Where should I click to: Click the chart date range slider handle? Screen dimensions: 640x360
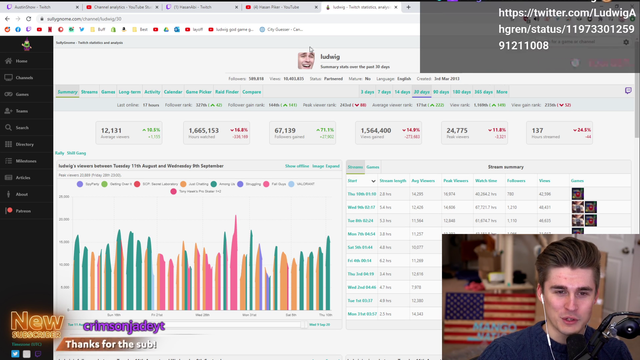[304, 325]
